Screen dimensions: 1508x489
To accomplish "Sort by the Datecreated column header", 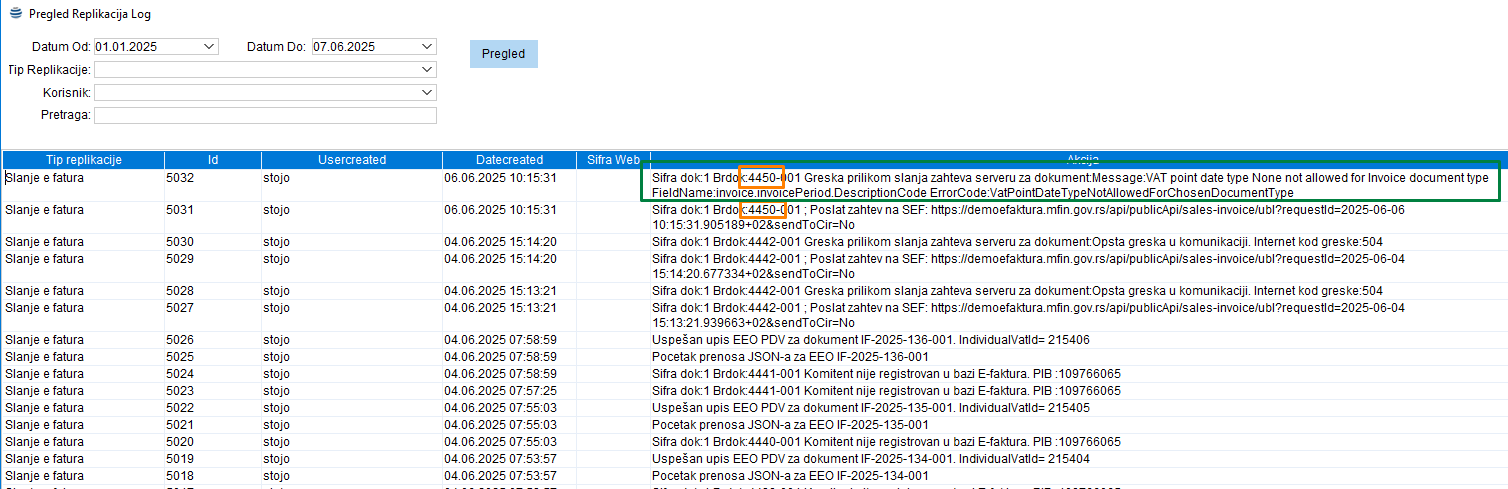I will point(509,160).
